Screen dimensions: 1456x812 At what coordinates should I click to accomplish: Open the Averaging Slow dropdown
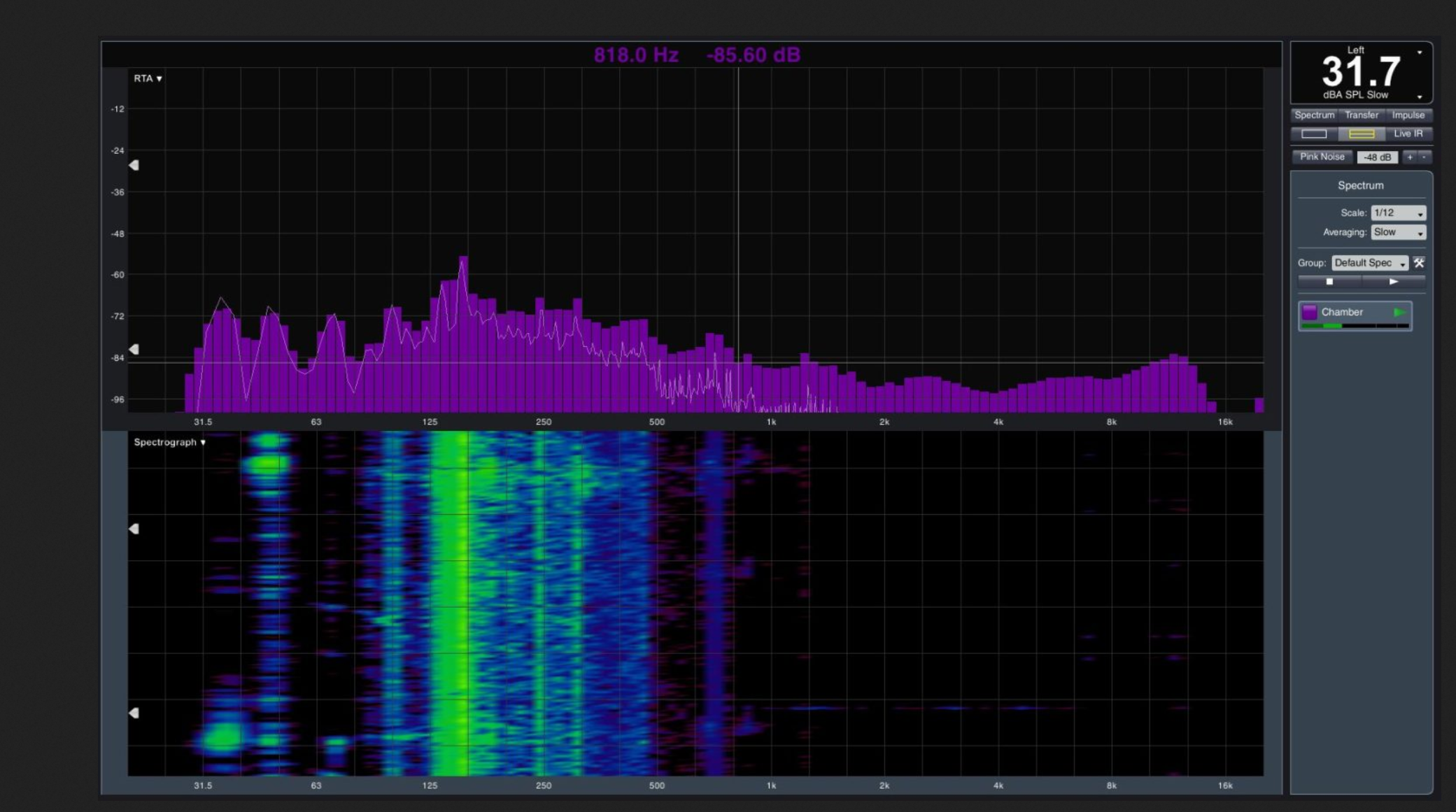(x=1398, y=232)
